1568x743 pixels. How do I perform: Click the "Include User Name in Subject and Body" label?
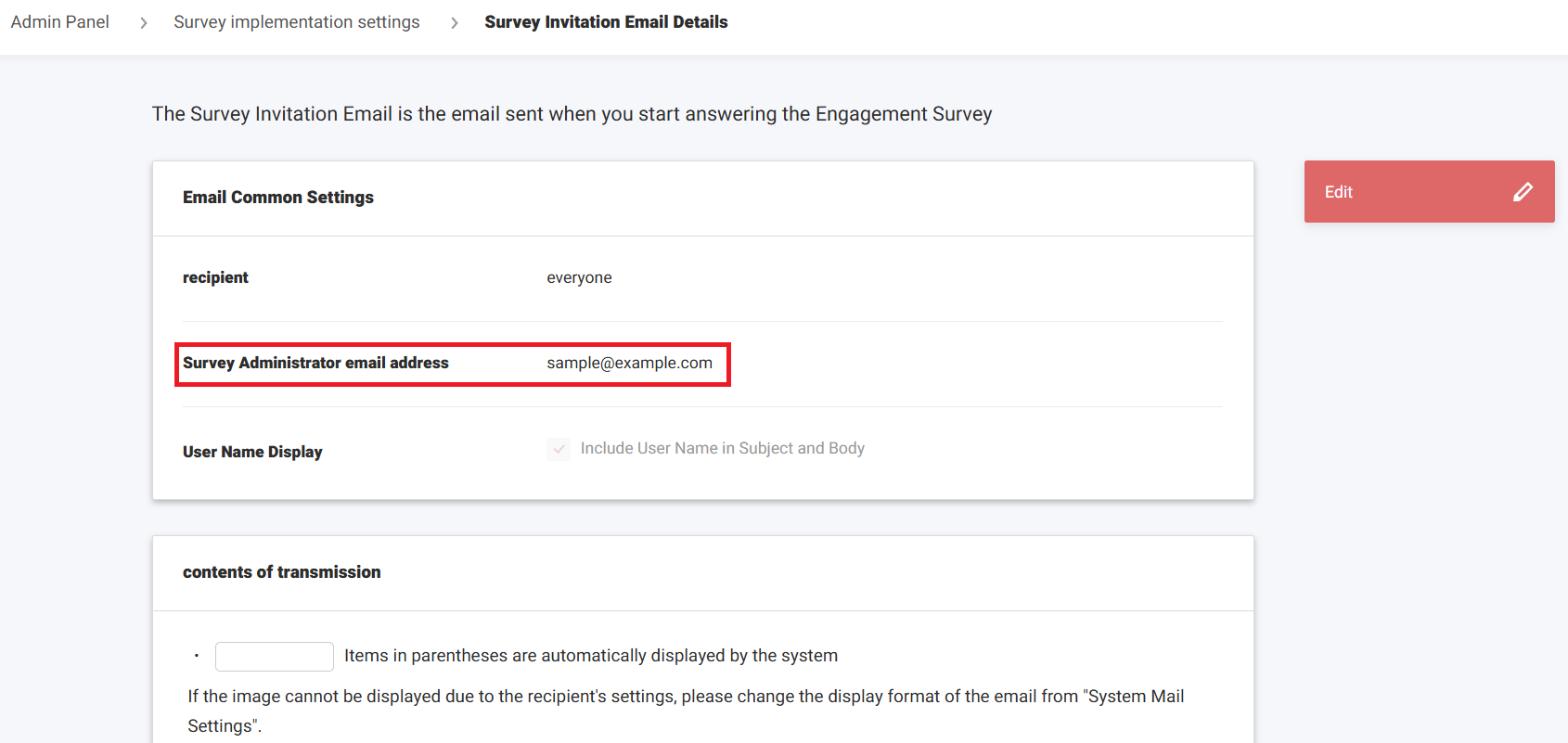[722, 448]
